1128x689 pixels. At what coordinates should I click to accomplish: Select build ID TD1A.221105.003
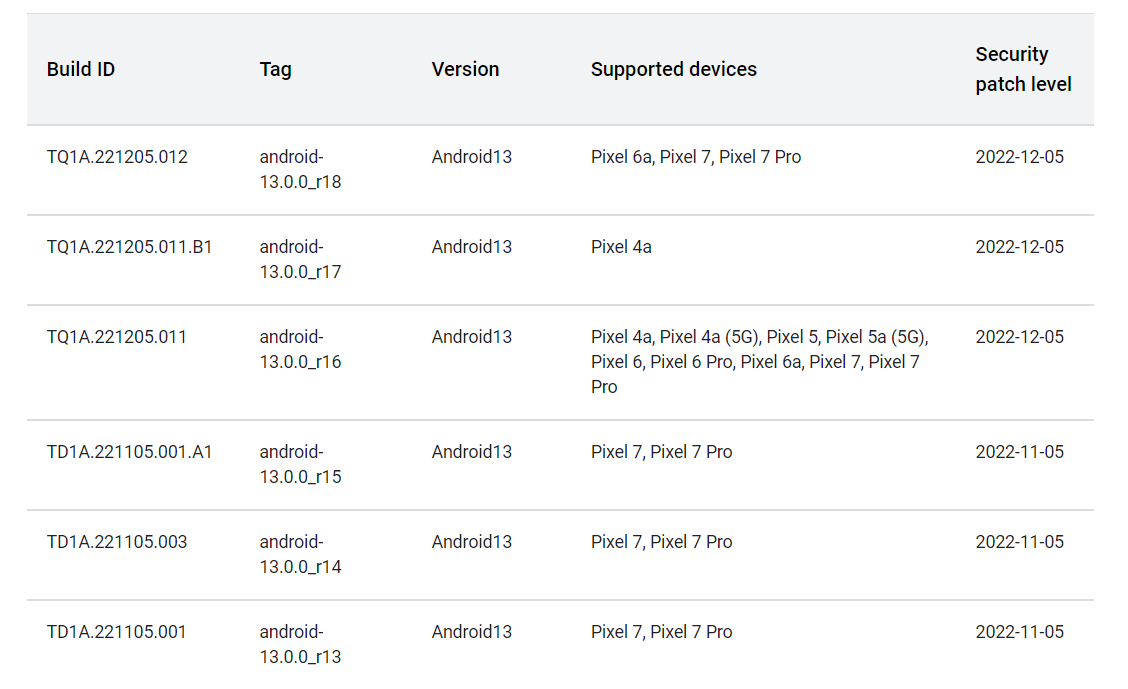click(117, 542)
